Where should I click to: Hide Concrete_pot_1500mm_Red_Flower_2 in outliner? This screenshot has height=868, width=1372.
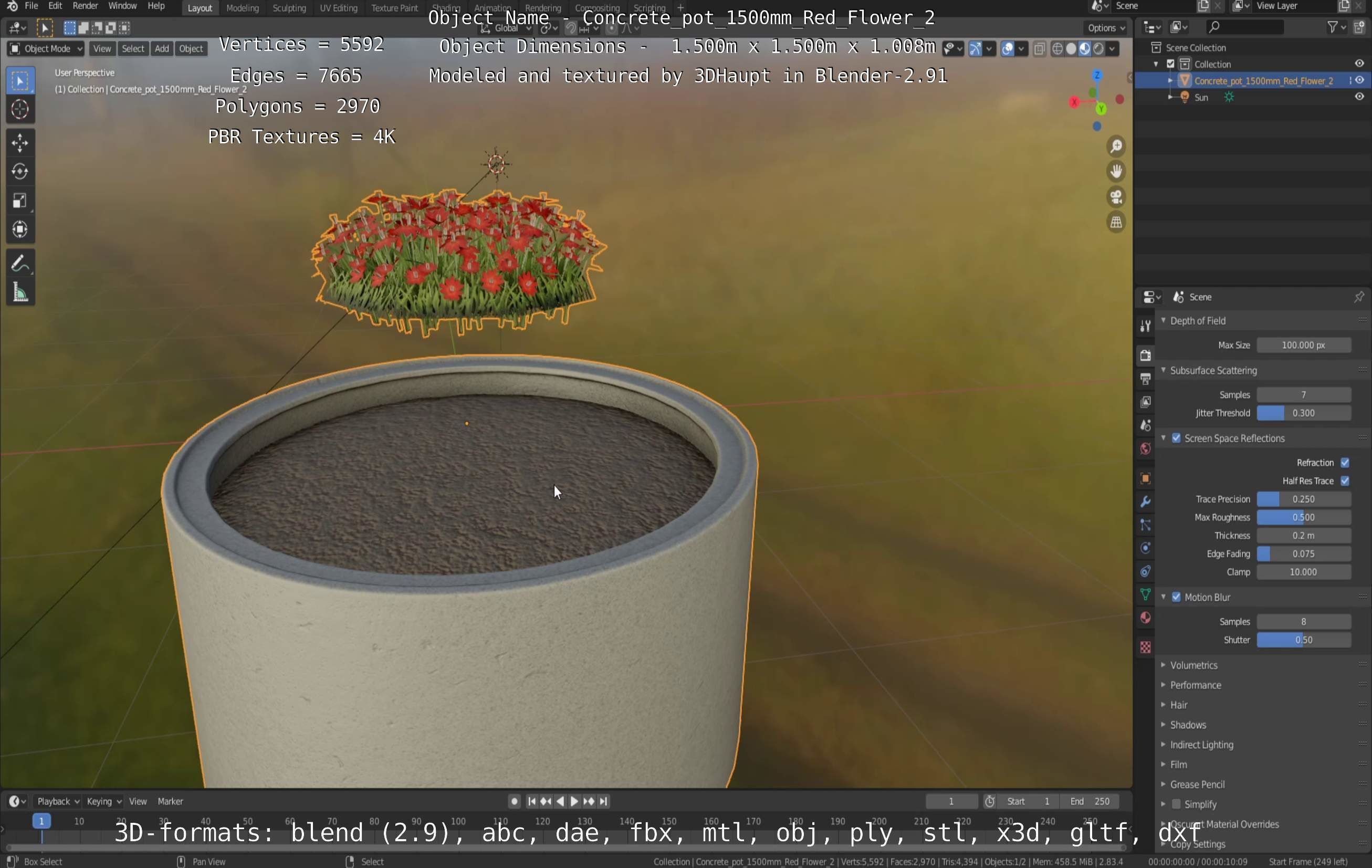[1359, 80]
